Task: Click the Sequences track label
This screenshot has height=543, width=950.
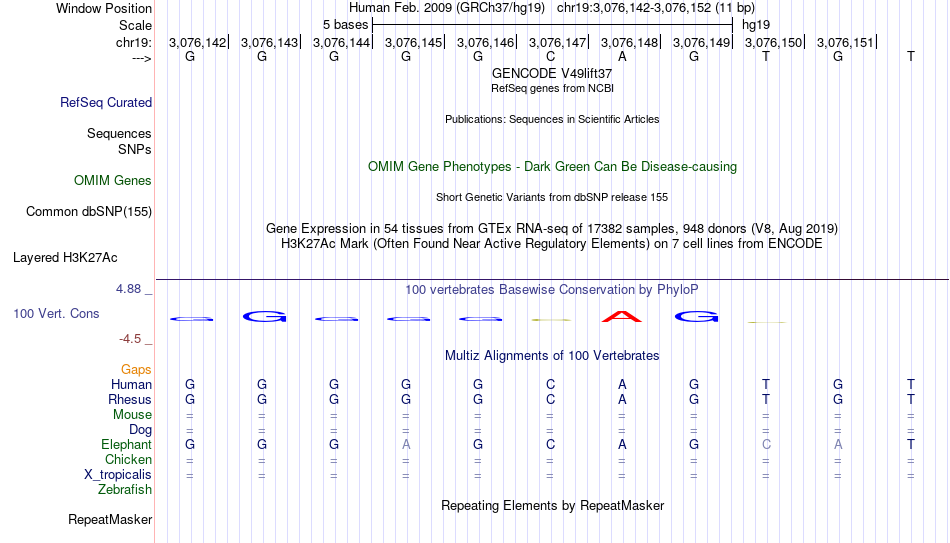Action: coord(119,133)
